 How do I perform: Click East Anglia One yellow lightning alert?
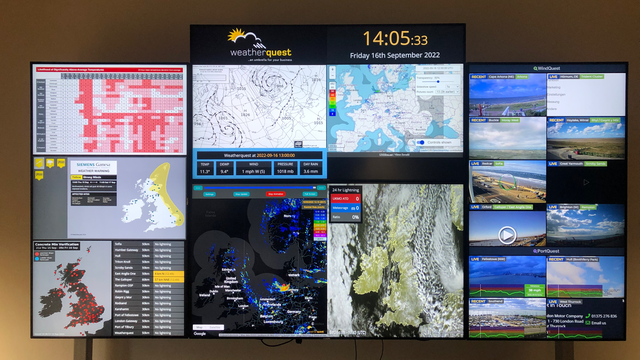click(x=168, y=273)
